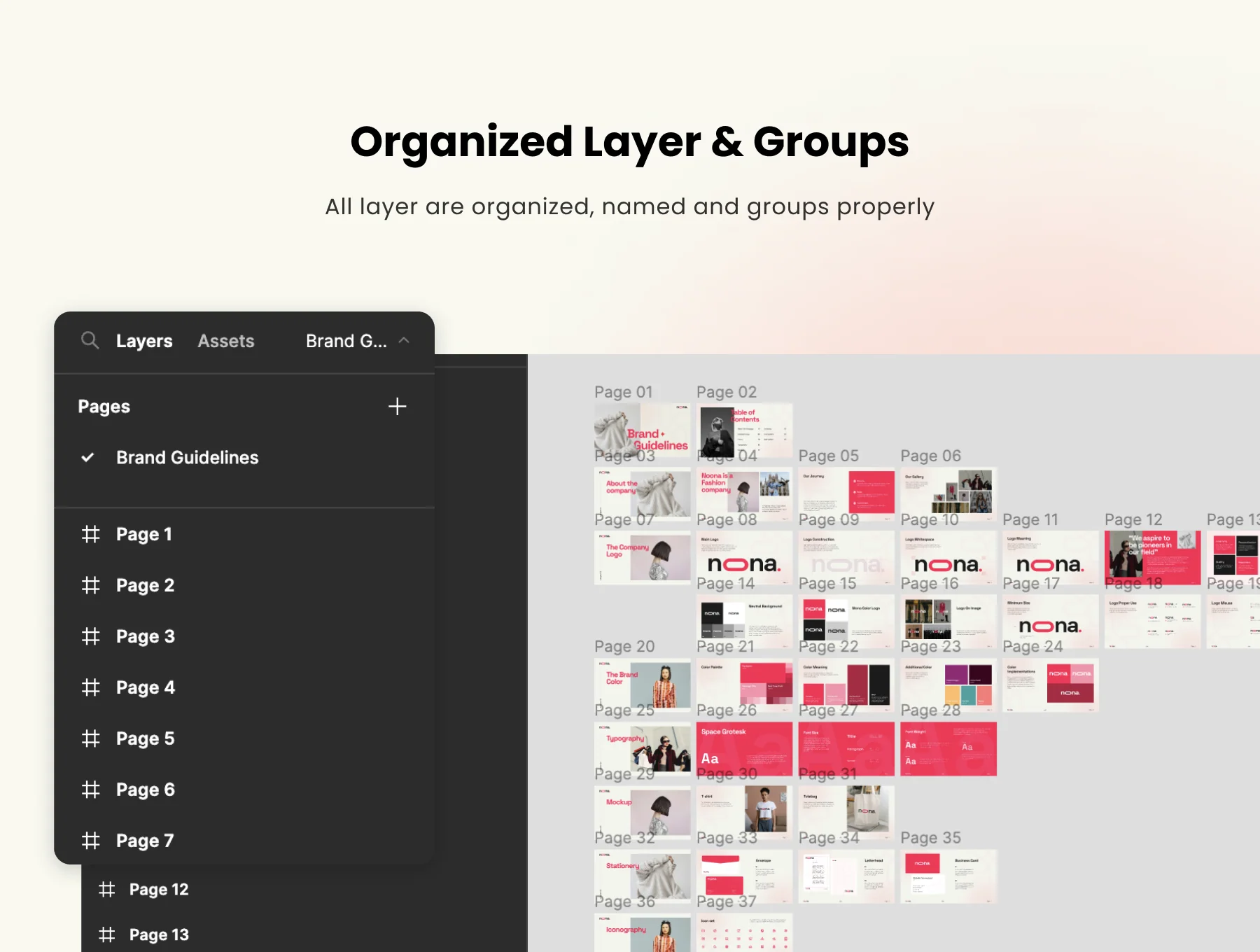Viewport: 1260px width, 952px height.
Task: Click the Page 20 canvas frame label
Action: coord(624,646)
